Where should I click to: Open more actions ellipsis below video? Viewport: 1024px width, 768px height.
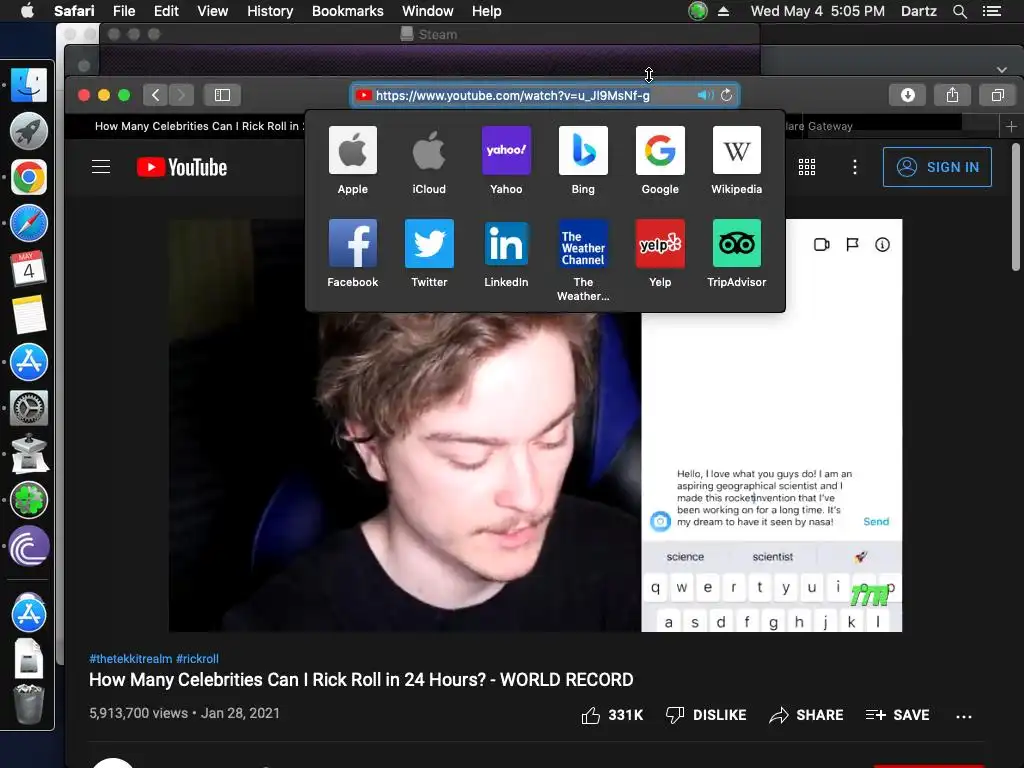(x=963, y=716)
